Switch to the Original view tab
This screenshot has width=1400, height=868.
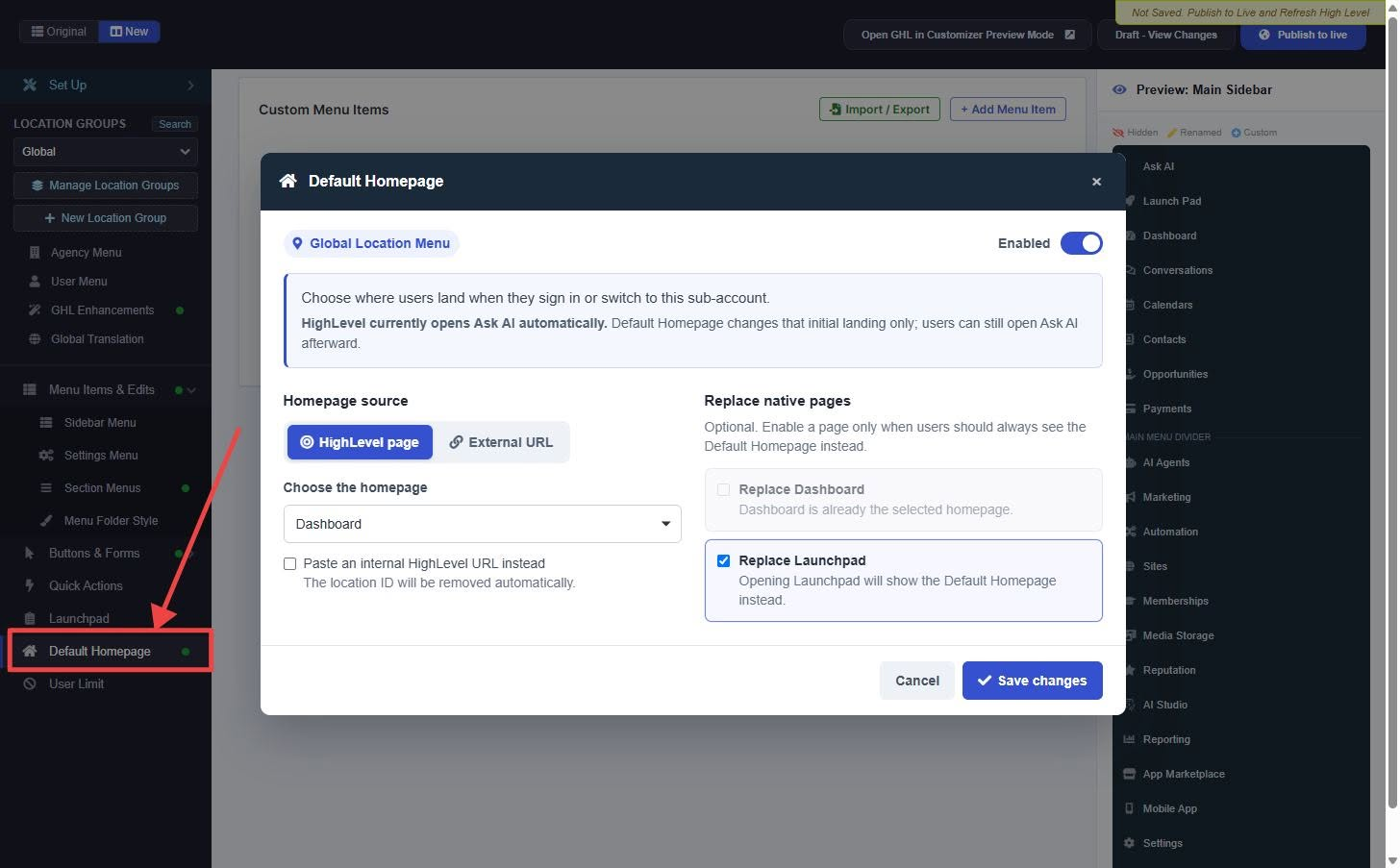(59, 32)
